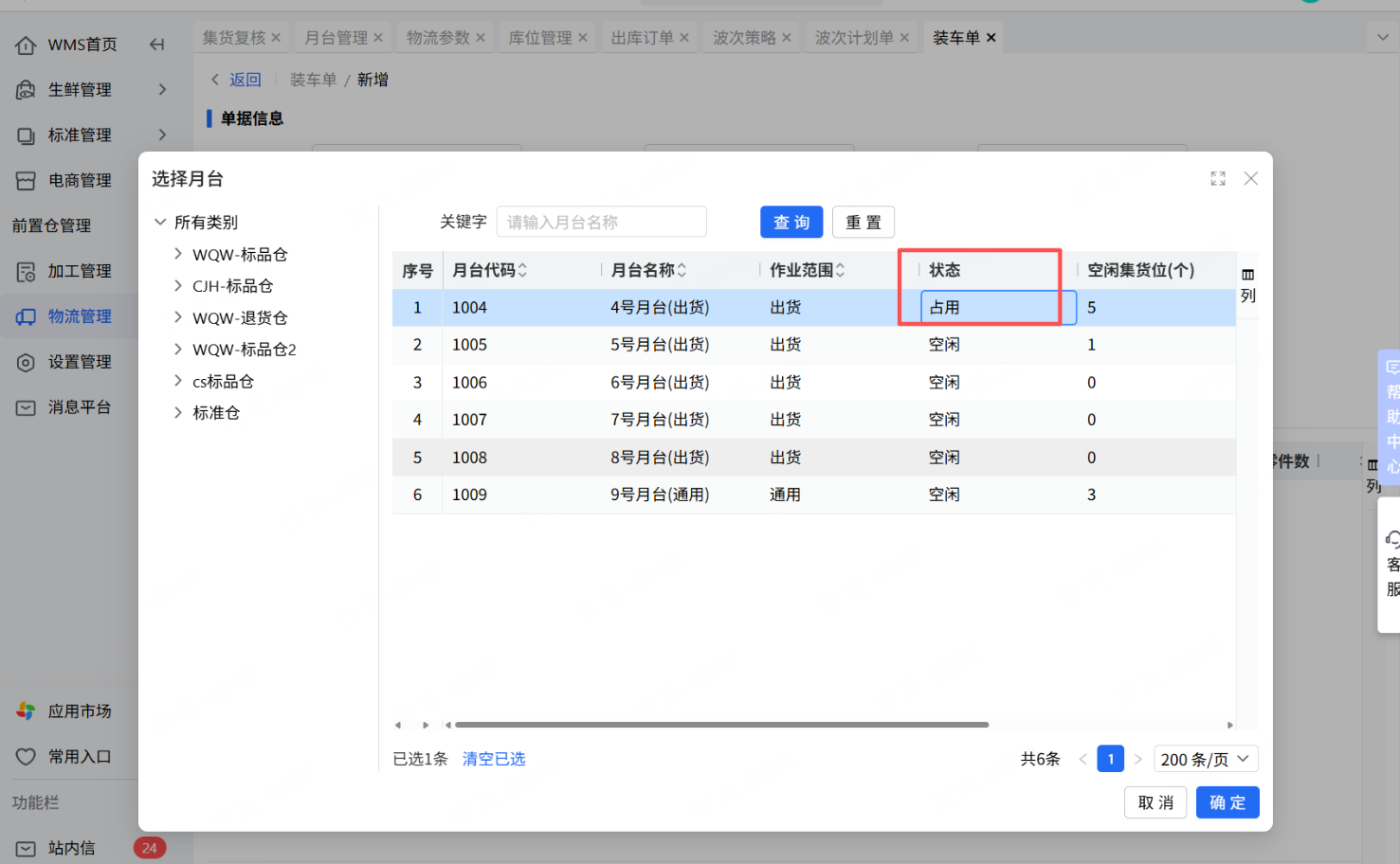
Task: Click the fullscreen expand icon in dialog
Action: pos(1218,179)
